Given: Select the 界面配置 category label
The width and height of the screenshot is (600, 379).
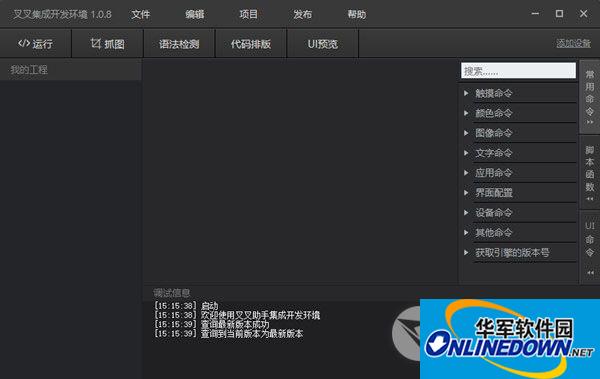Looking at the screenshot, I should pyautogui.click(x=494, y=193).
